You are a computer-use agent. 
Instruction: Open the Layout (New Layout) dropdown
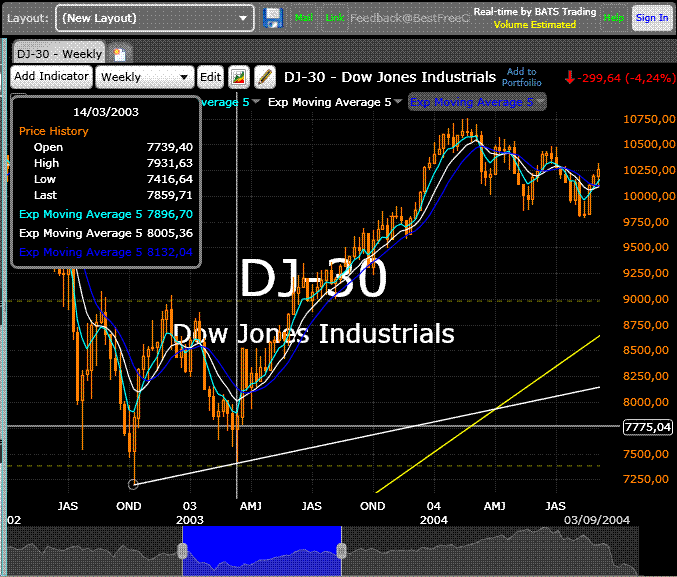pos(155,18)
